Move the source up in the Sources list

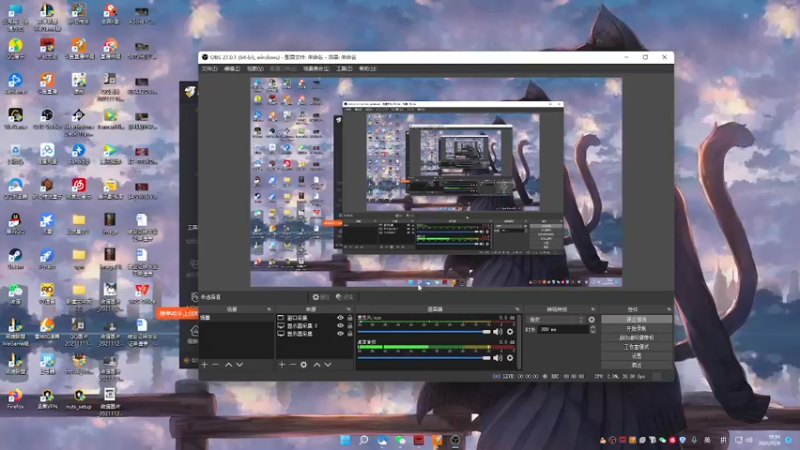317,365
